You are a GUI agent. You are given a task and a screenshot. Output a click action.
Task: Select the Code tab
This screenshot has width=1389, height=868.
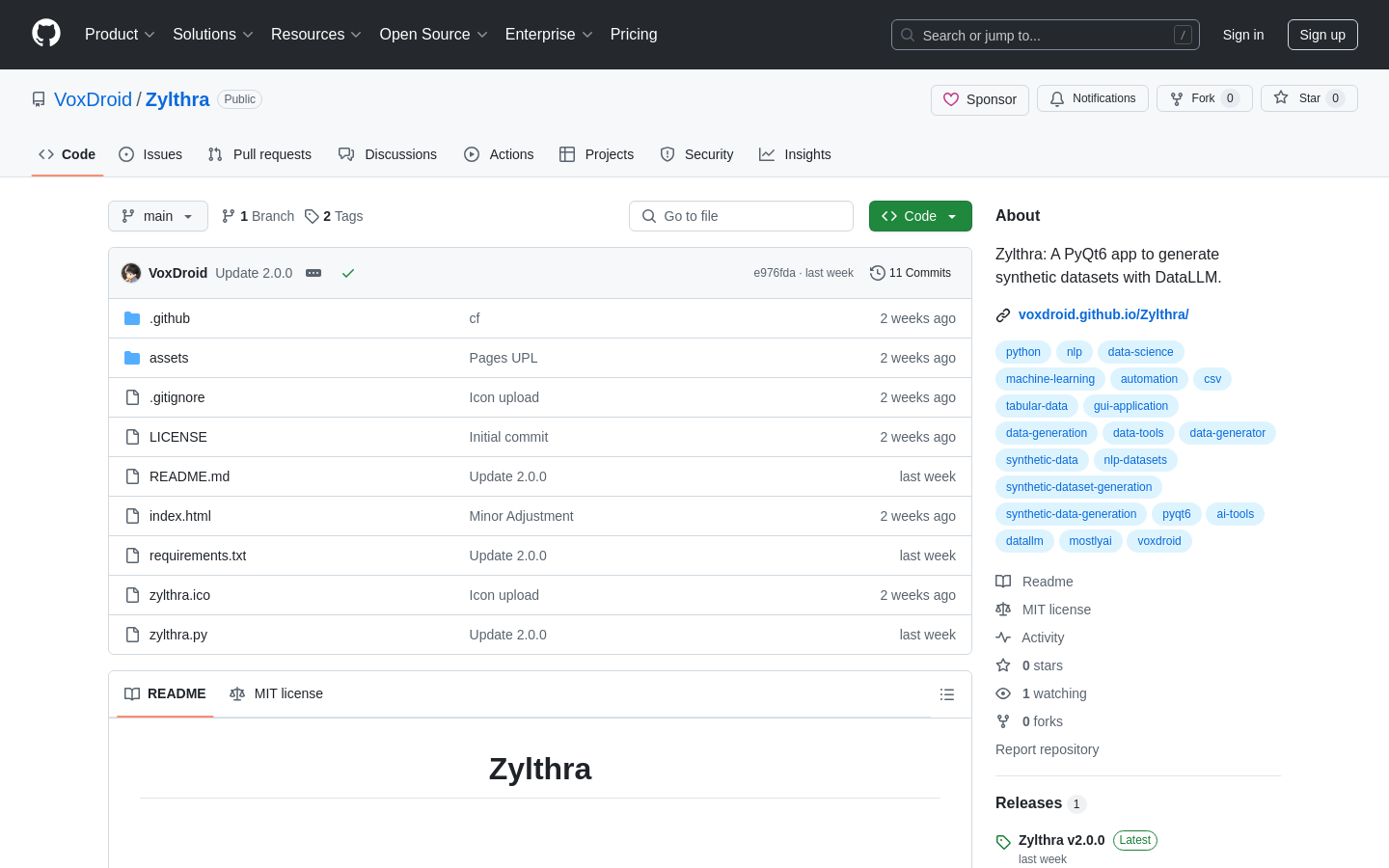68,154
